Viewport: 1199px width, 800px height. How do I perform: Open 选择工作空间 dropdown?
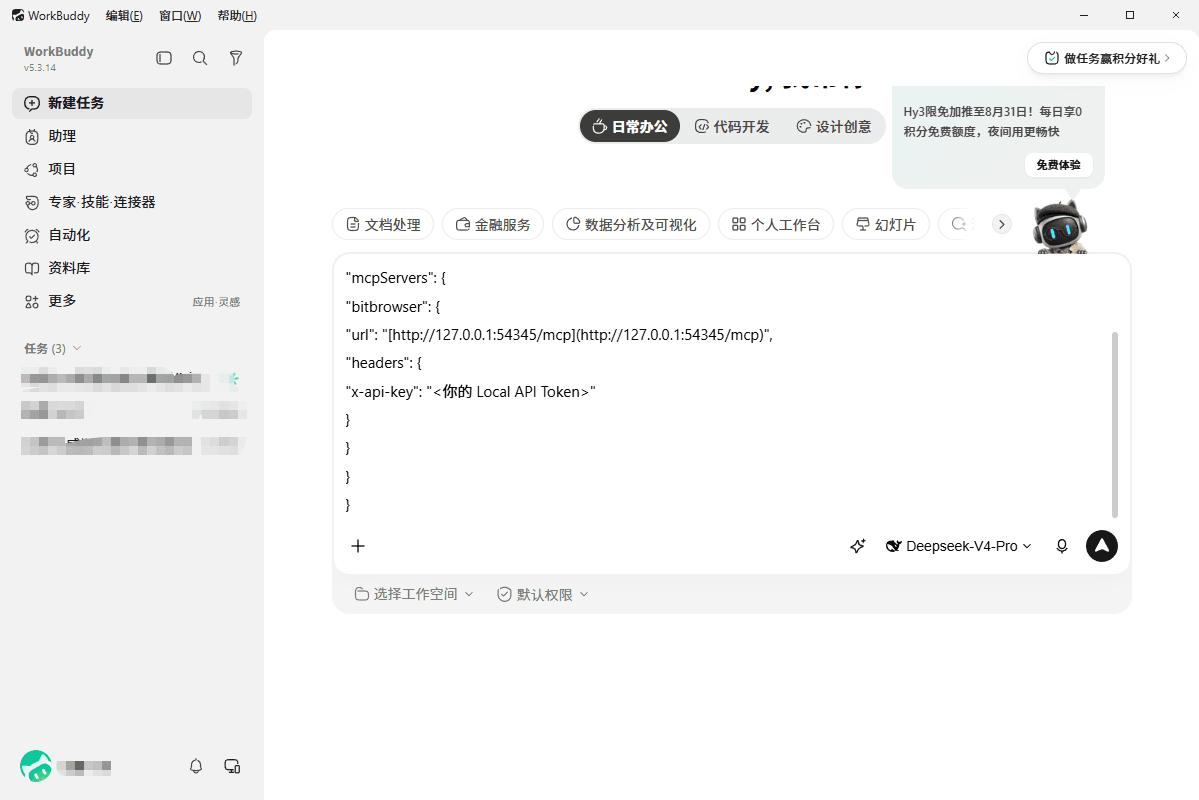[x=414, y=594]
